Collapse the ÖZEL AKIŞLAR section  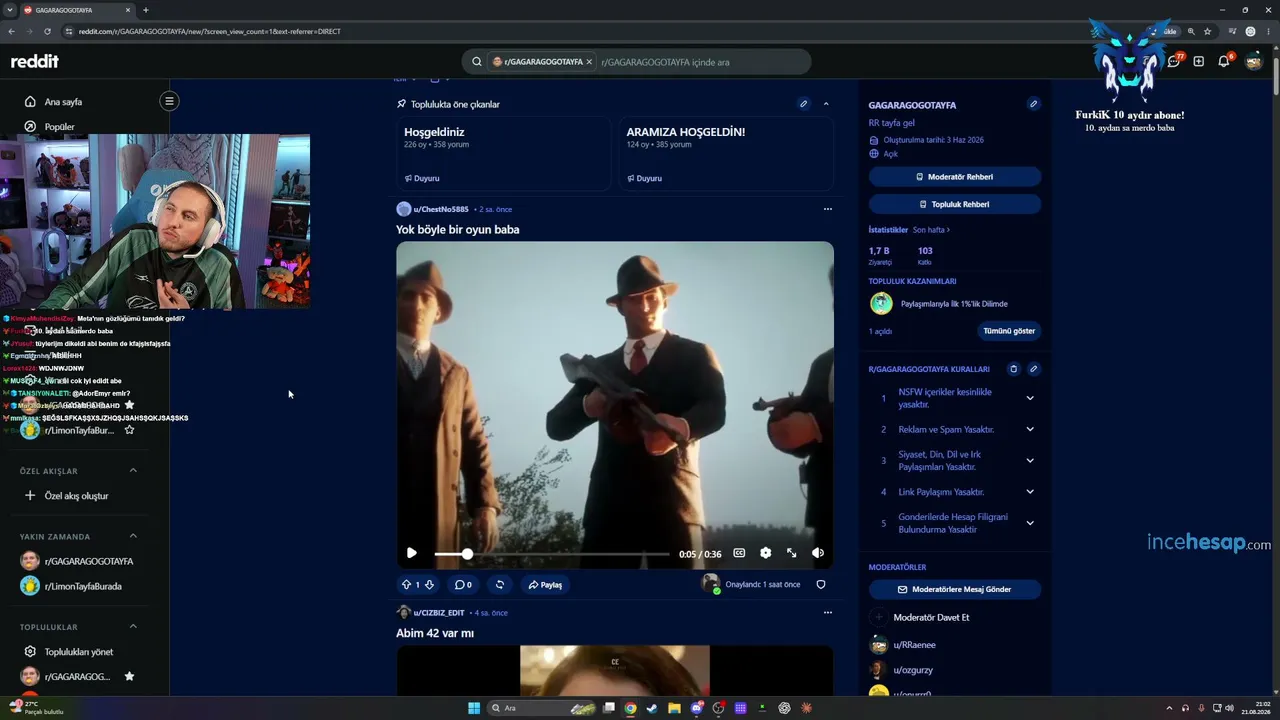(x=133, y=471)
